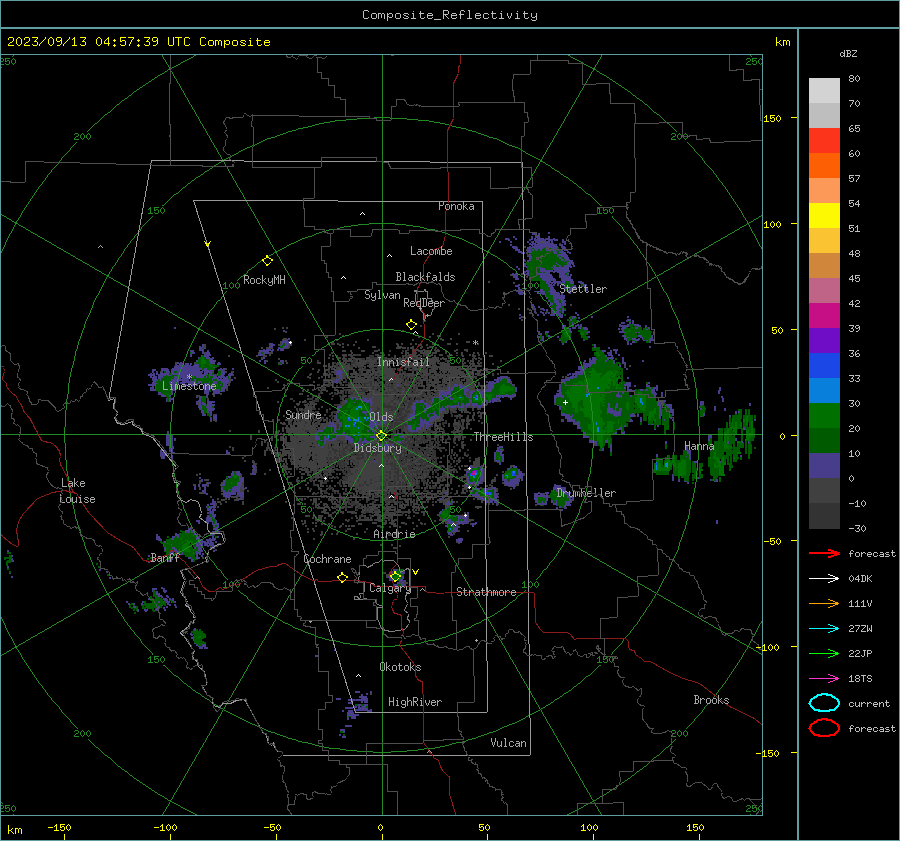Click the Stettler city label
The height and width of the screenshot is (841, 900).
click(x=583, y=289)
